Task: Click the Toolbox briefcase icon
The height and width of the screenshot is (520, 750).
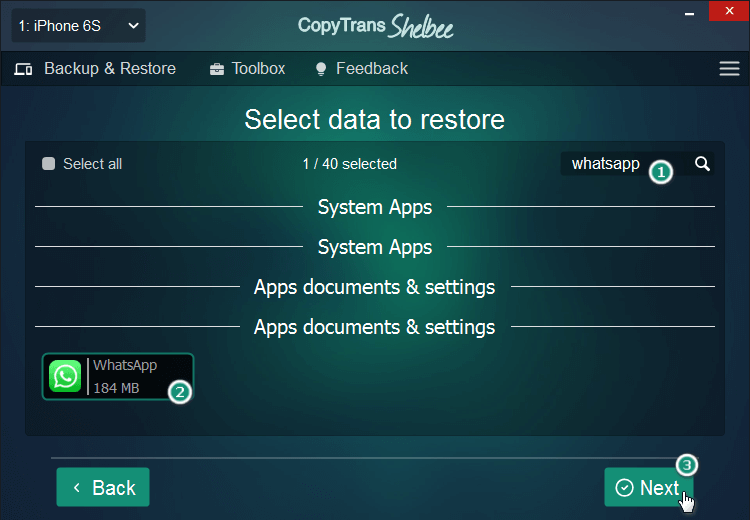Action: click(217, 69)
